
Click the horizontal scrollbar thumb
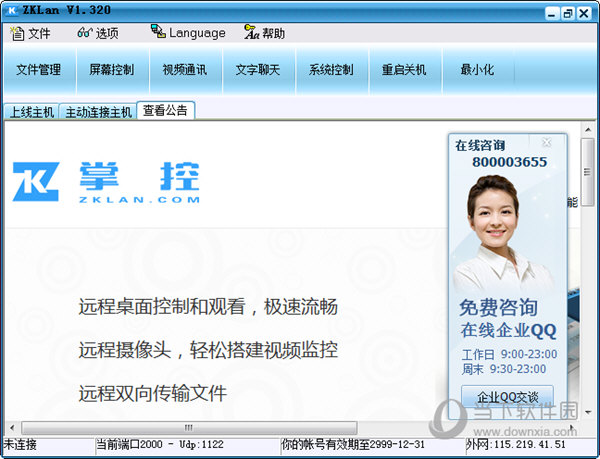(x=189, y=427)
